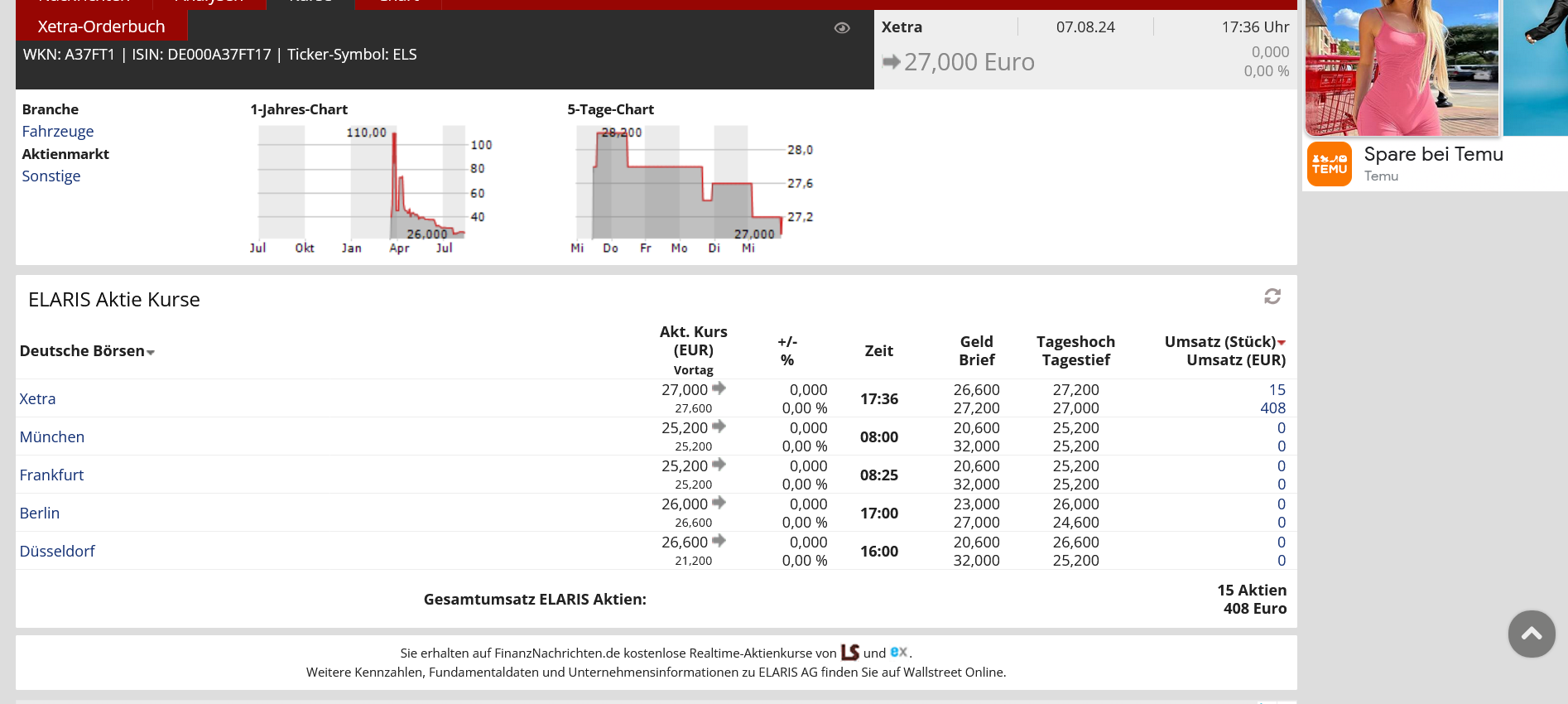Click the orange Temu logo icon
1568x704 pixels.
pyautogui.click(x=1329, y=164)
